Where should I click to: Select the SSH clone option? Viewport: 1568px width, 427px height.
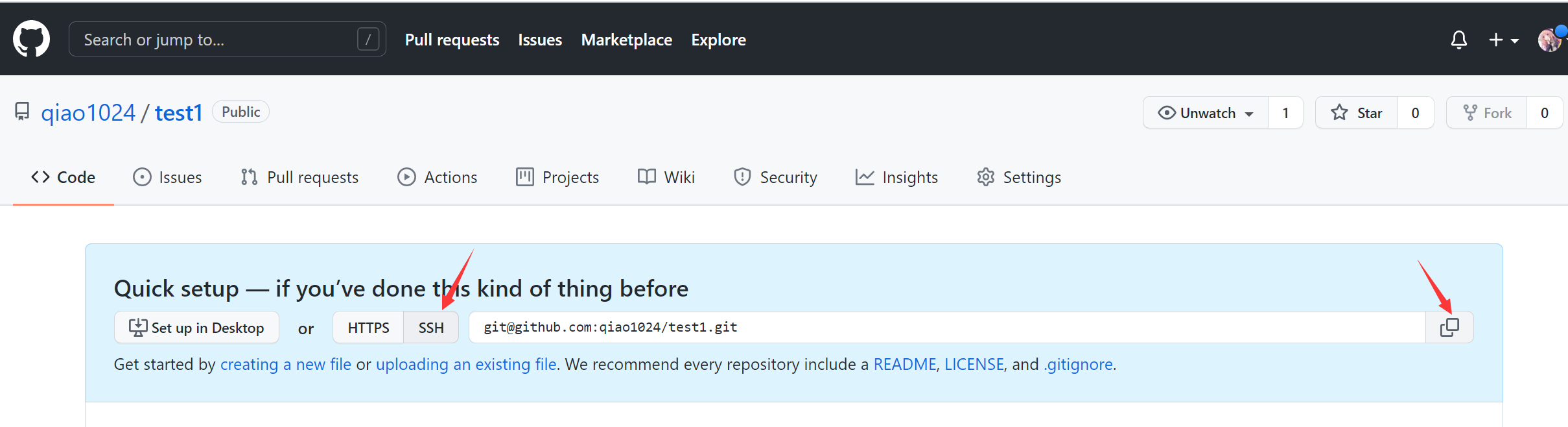(x=431, y=327)
